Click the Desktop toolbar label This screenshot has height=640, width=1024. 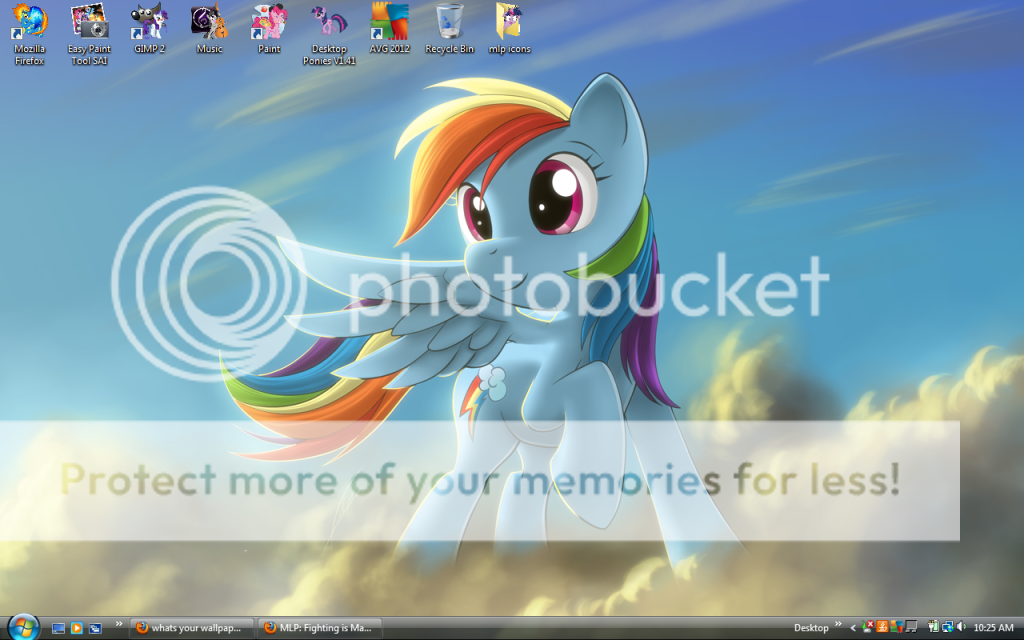click(811, 628)
